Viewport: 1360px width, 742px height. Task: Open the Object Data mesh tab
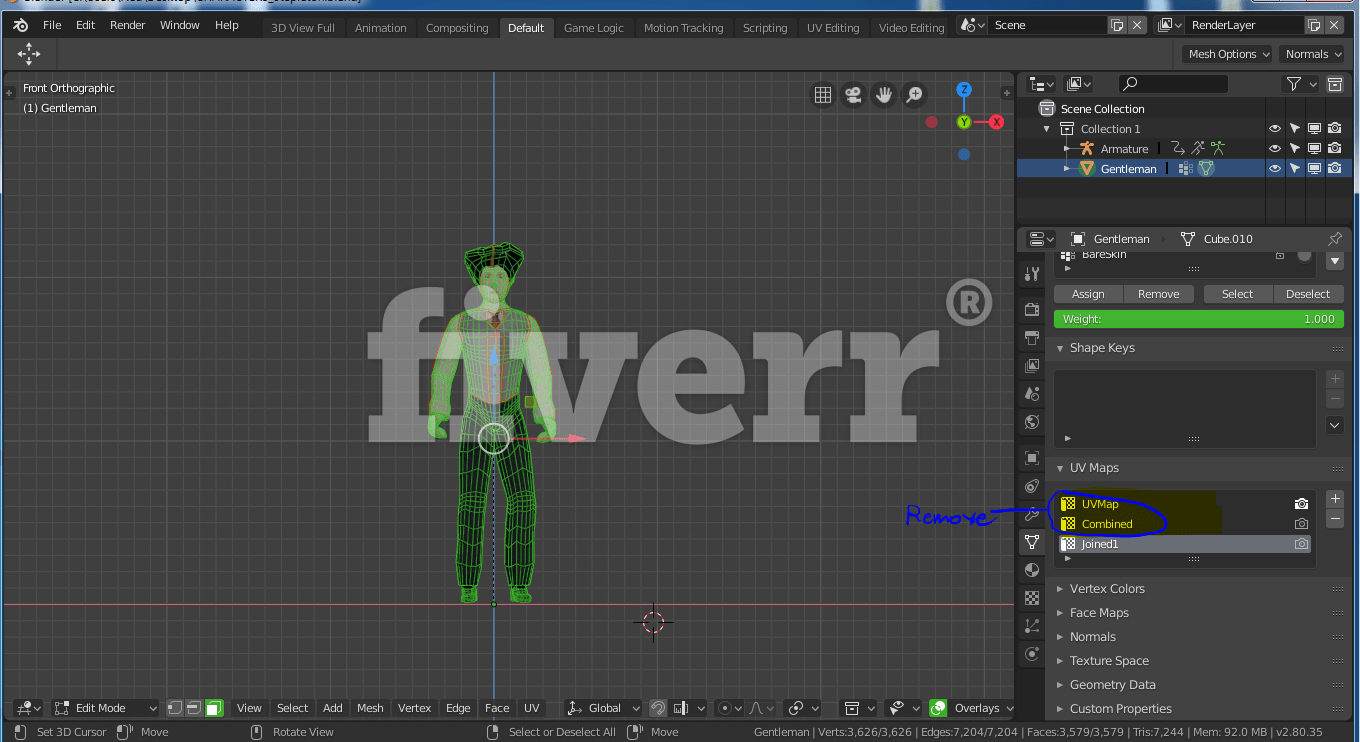[x=1032, y=541]
